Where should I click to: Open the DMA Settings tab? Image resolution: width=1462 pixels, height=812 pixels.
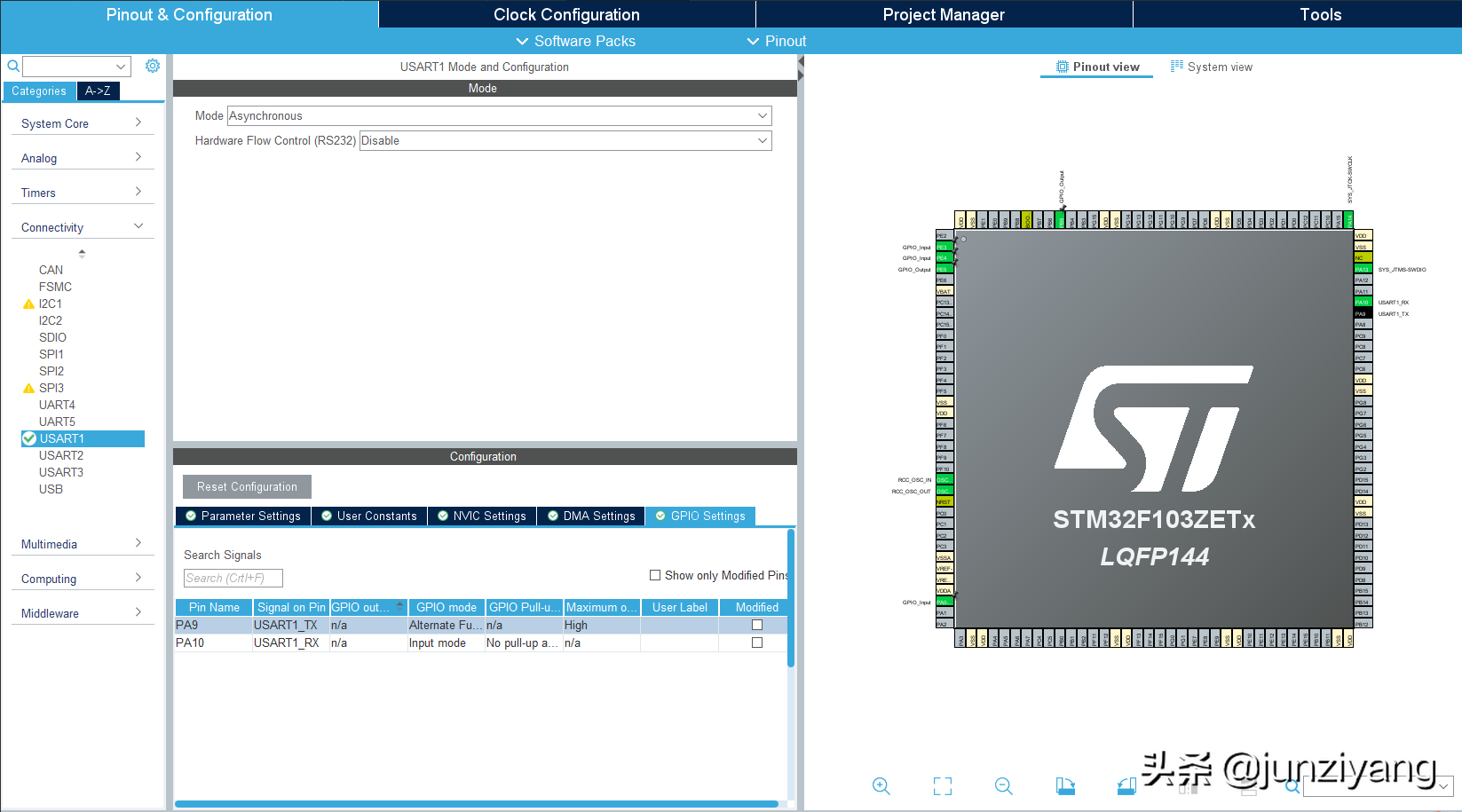[591, 516]
